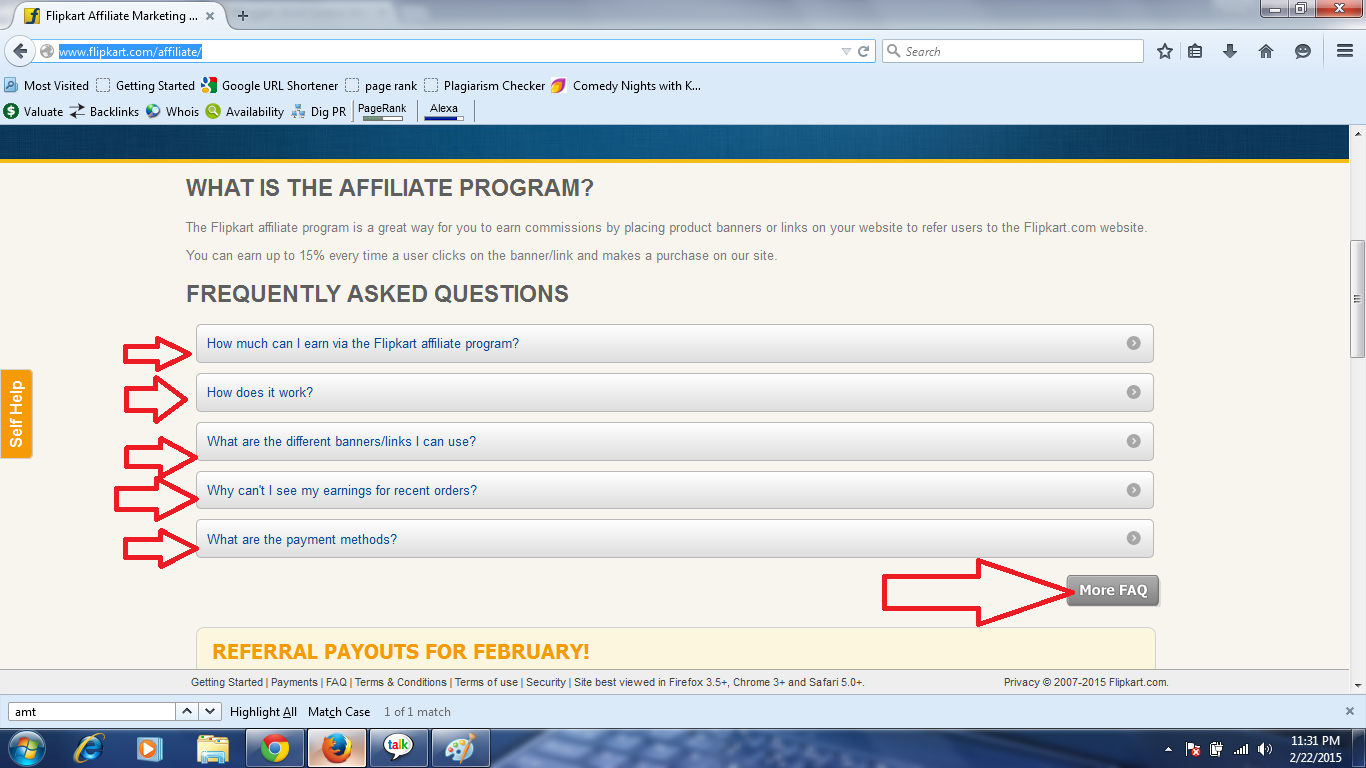The width and height of the screenshot is (1366, 768).
Task: Find previous match with up arrow
Action: point(187,711)
